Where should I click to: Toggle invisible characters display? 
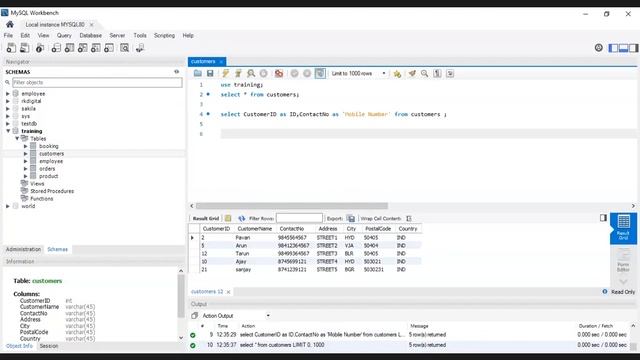pyautogui.click(x=437, y=73)
